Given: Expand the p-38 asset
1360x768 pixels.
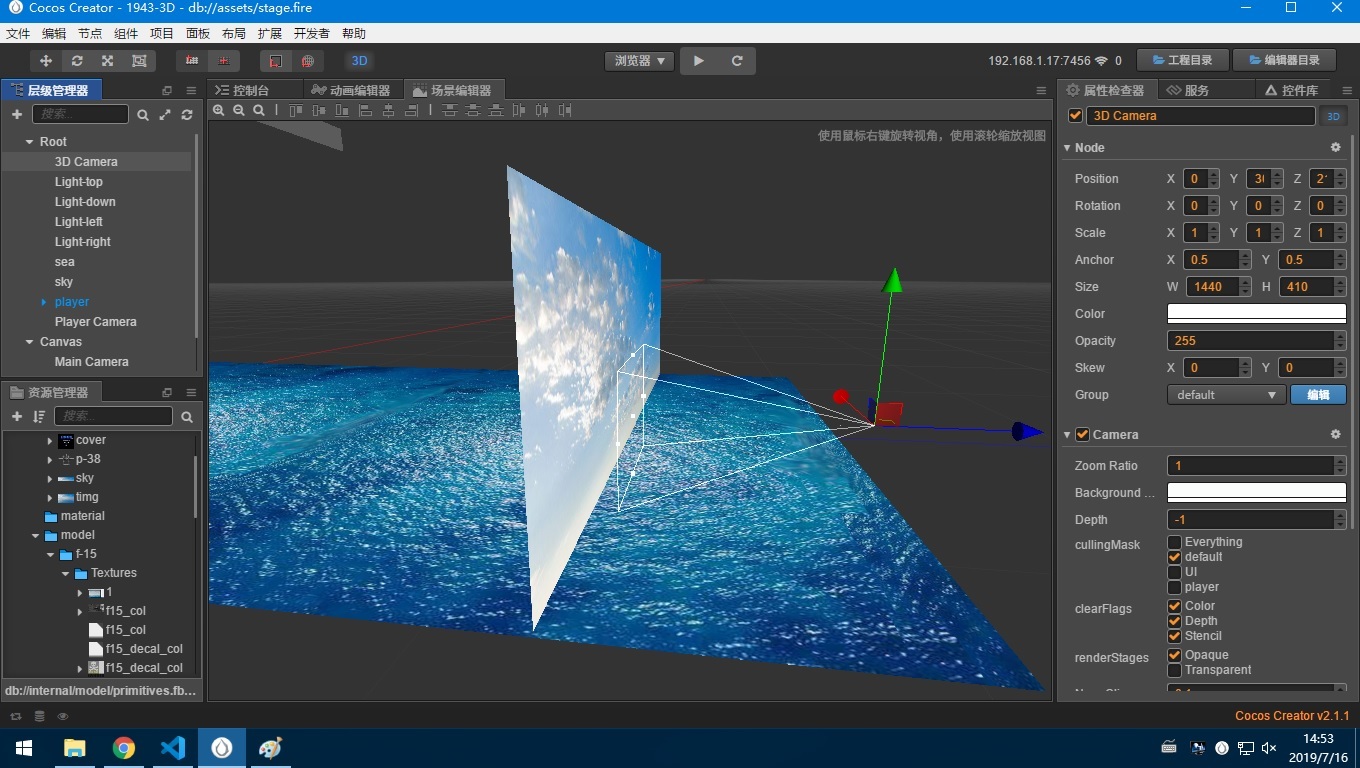Looking at the screenshot, I should point(50,460).
